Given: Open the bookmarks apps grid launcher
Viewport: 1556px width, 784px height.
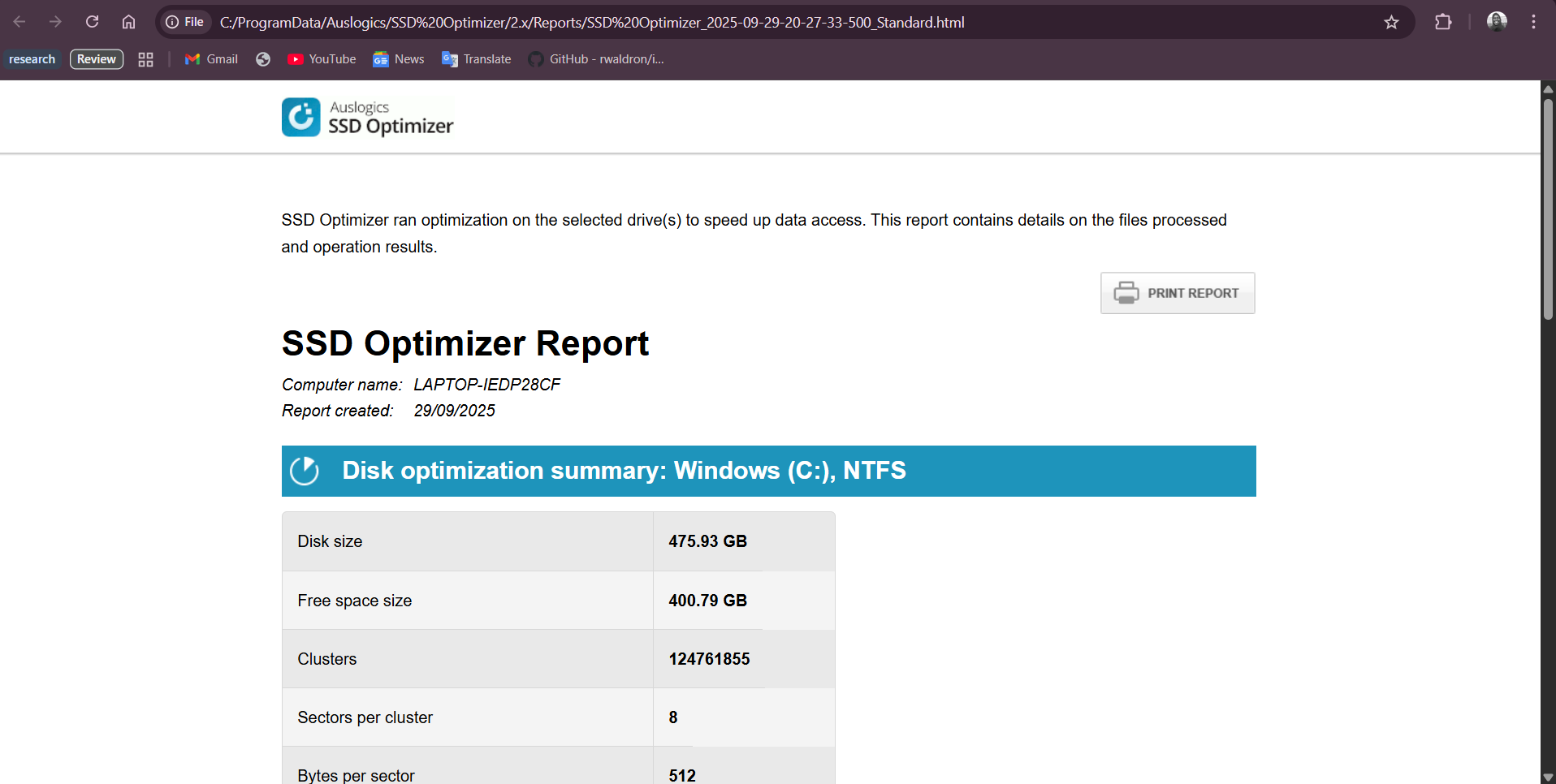Looking at the screenshot, I should pos(145,58).
